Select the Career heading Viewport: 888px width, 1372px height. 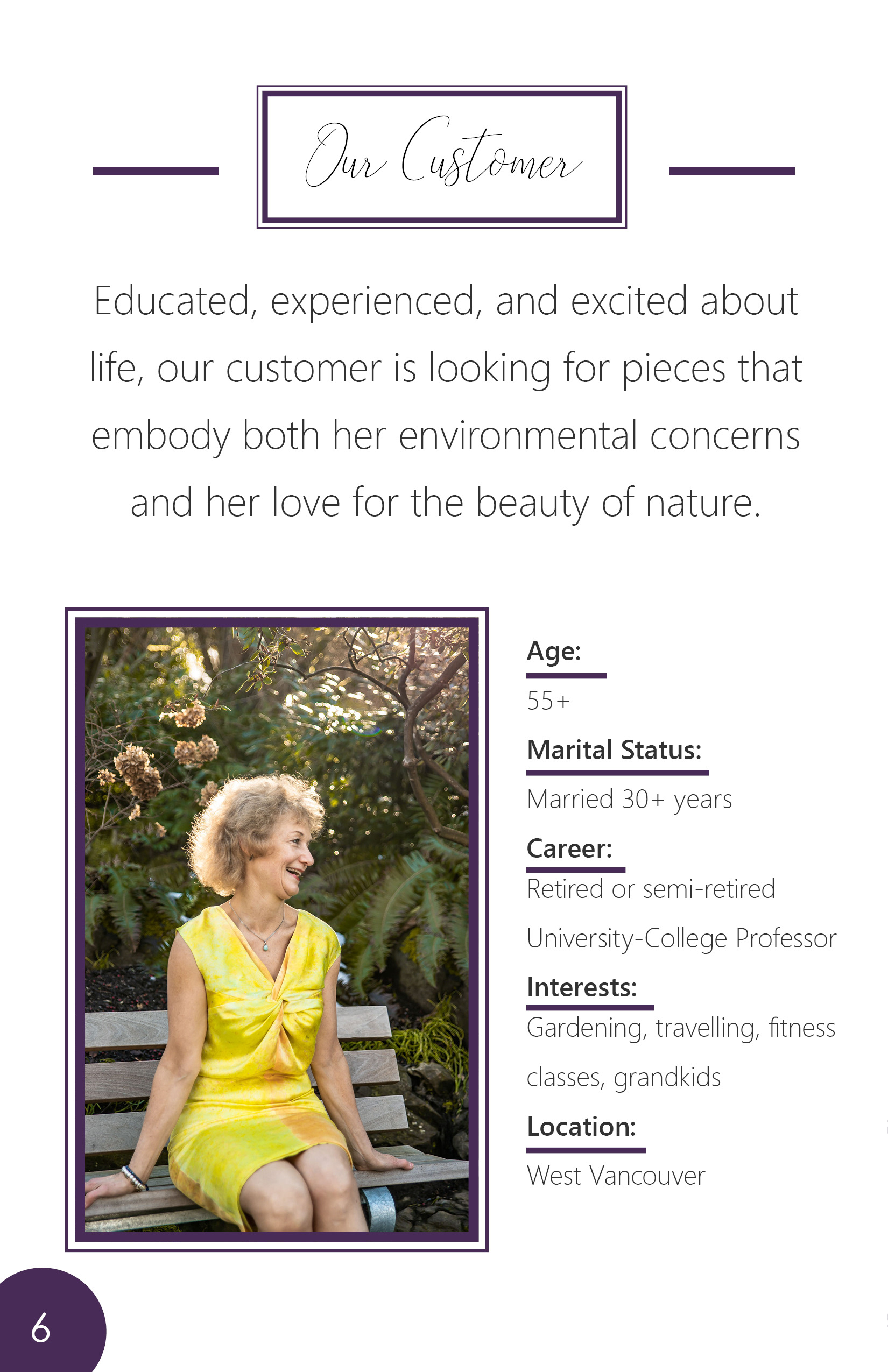click(x=569, y=848)
